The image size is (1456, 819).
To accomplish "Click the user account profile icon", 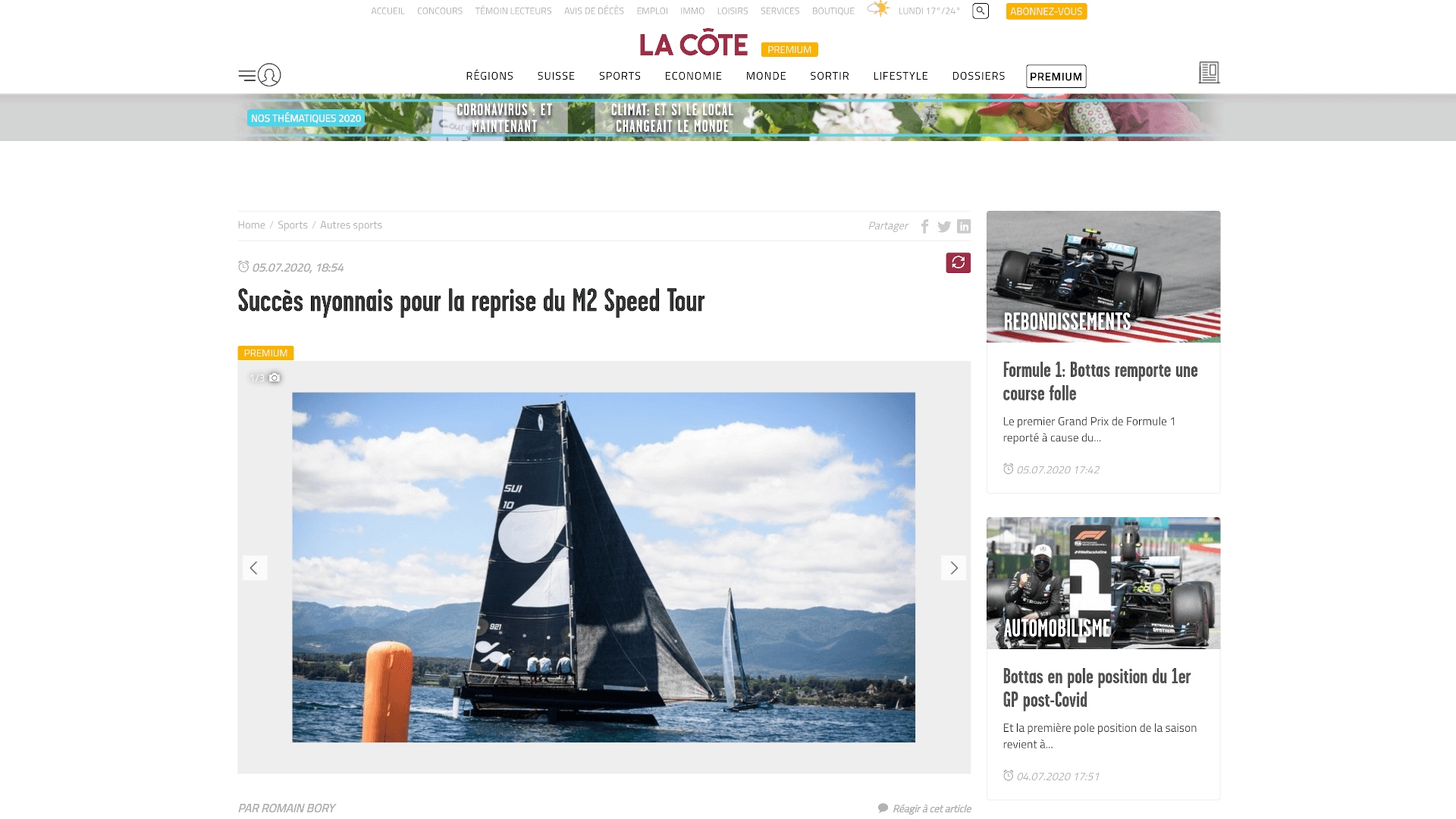I will tap(269, 74).
